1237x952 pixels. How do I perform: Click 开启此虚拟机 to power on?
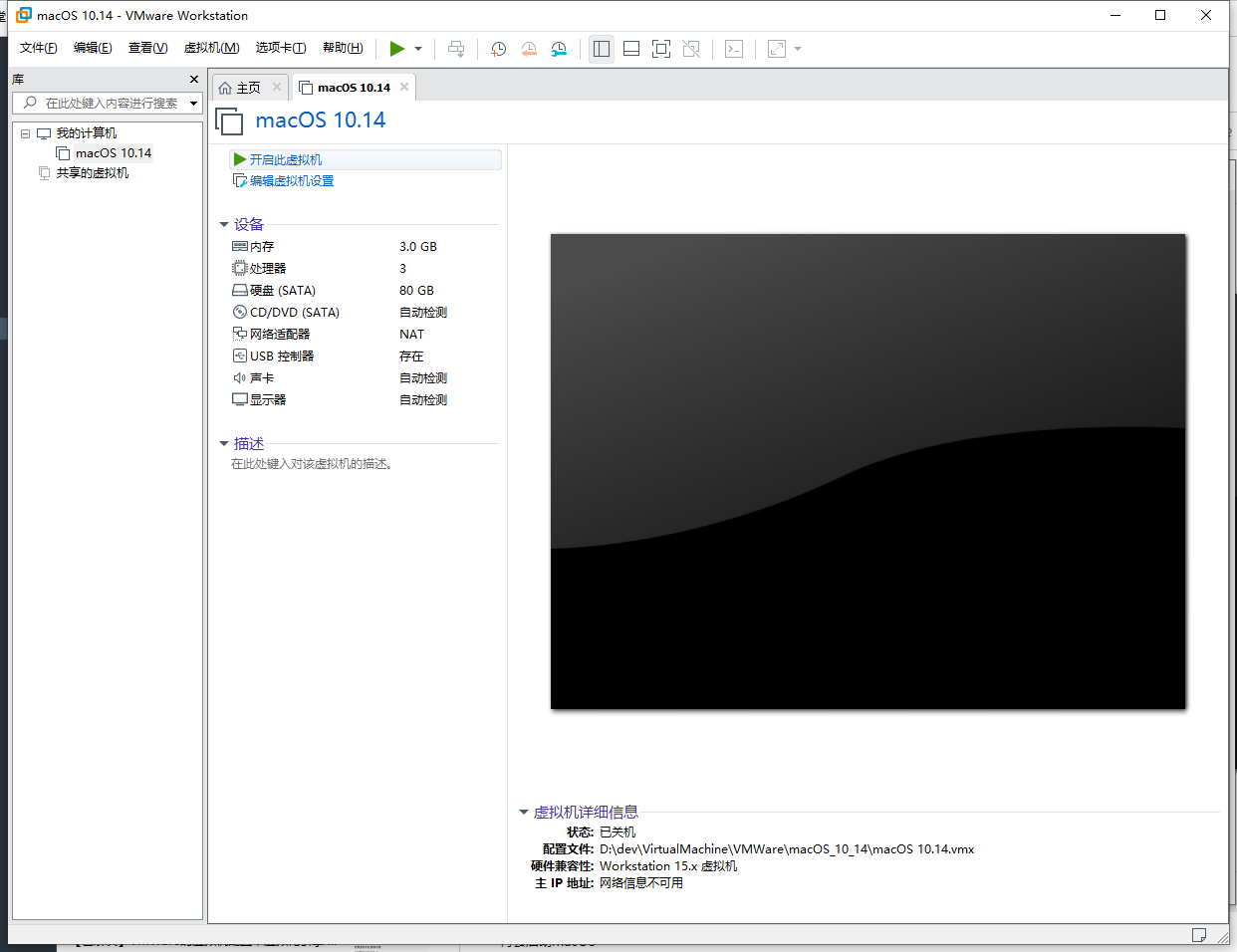285,159
